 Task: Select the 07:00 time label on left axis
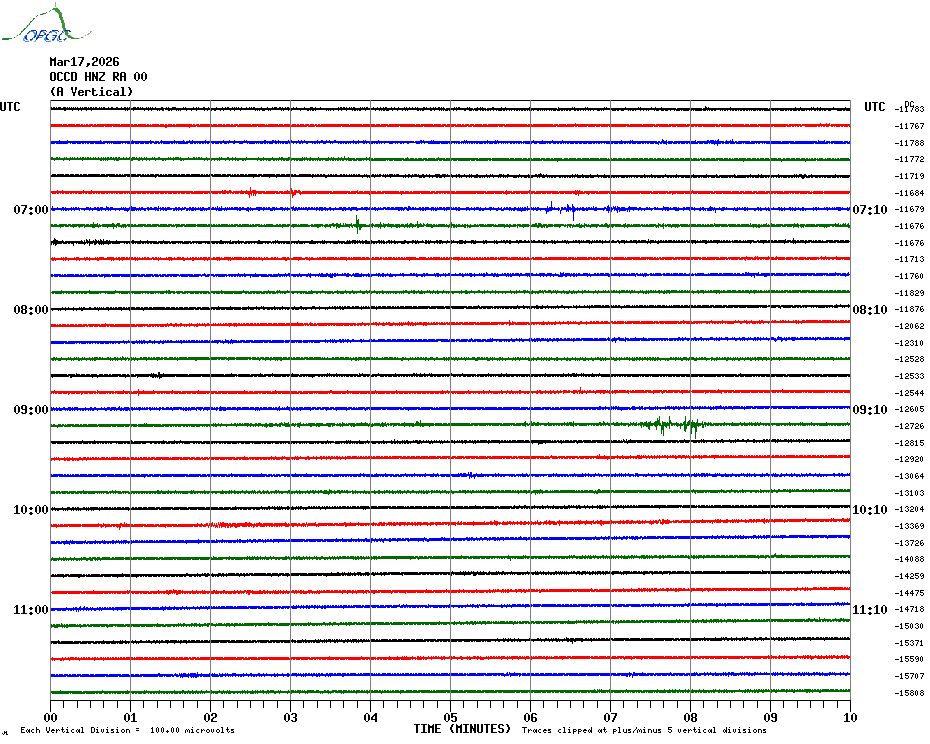click(x=30, y=210)
